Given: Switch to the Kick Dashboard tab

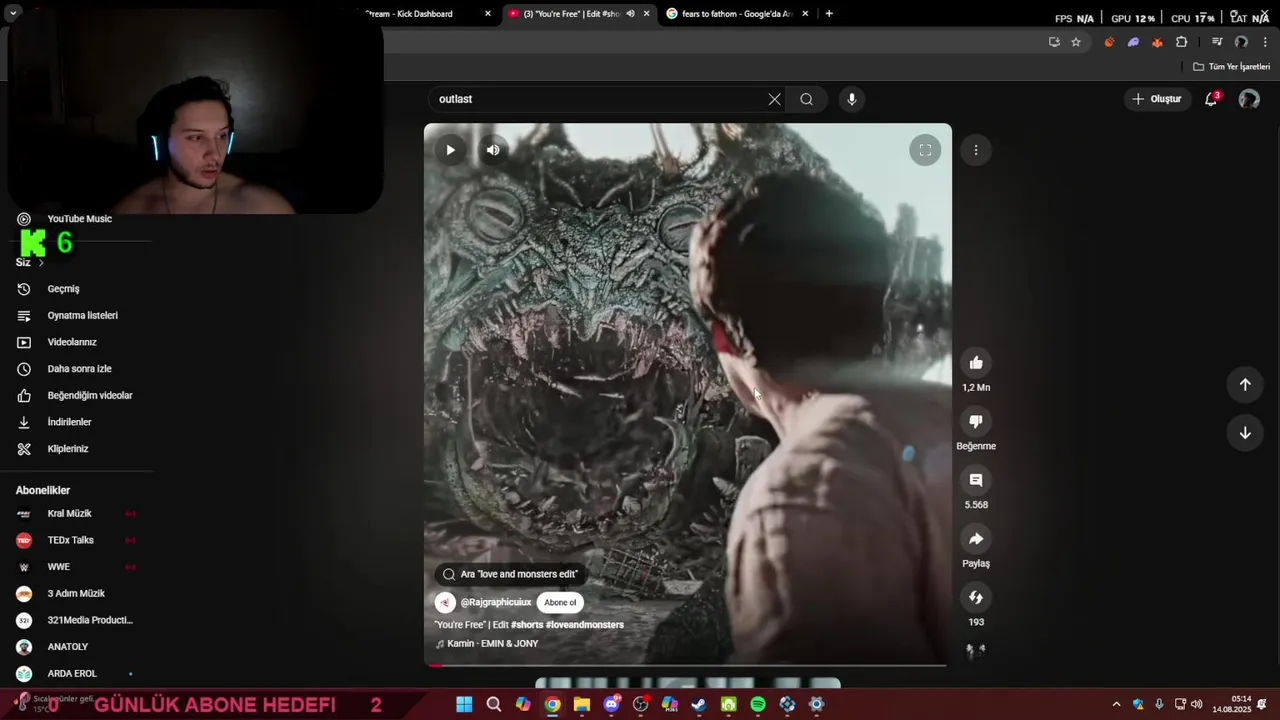Looking at the screenshot, I should 420,14.
